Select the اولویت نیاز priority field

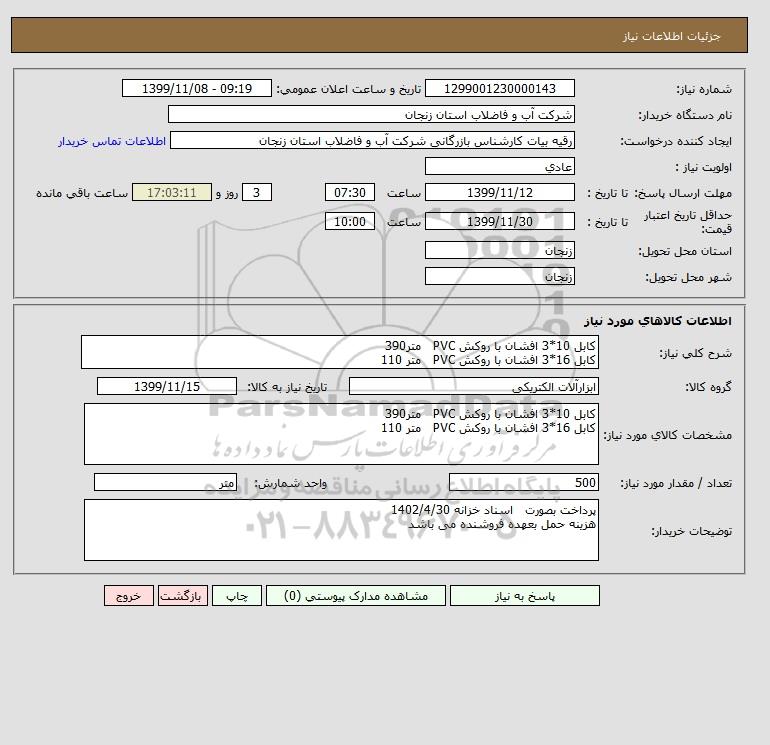pos(499,166)
